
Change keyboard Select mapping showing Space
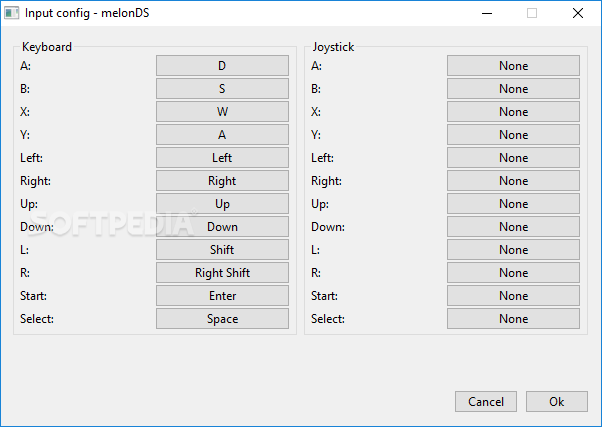coord(222,319)
